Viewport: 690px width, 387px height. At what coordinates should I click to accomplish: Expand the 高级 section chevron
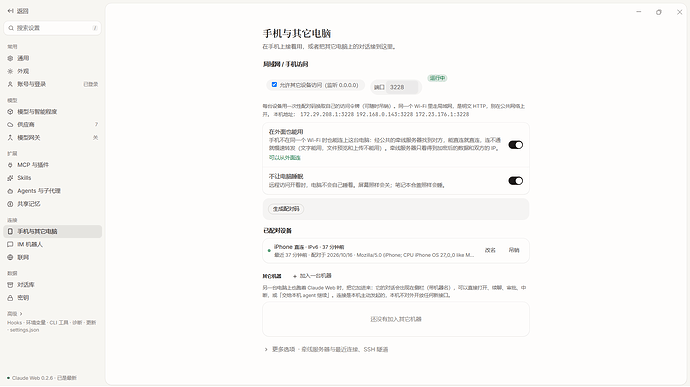[x=21, y=314]
